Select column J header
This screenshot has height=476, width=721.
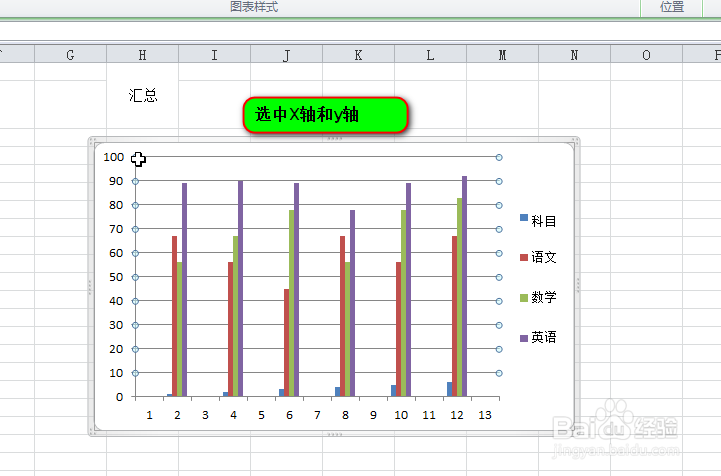(286, 55)
